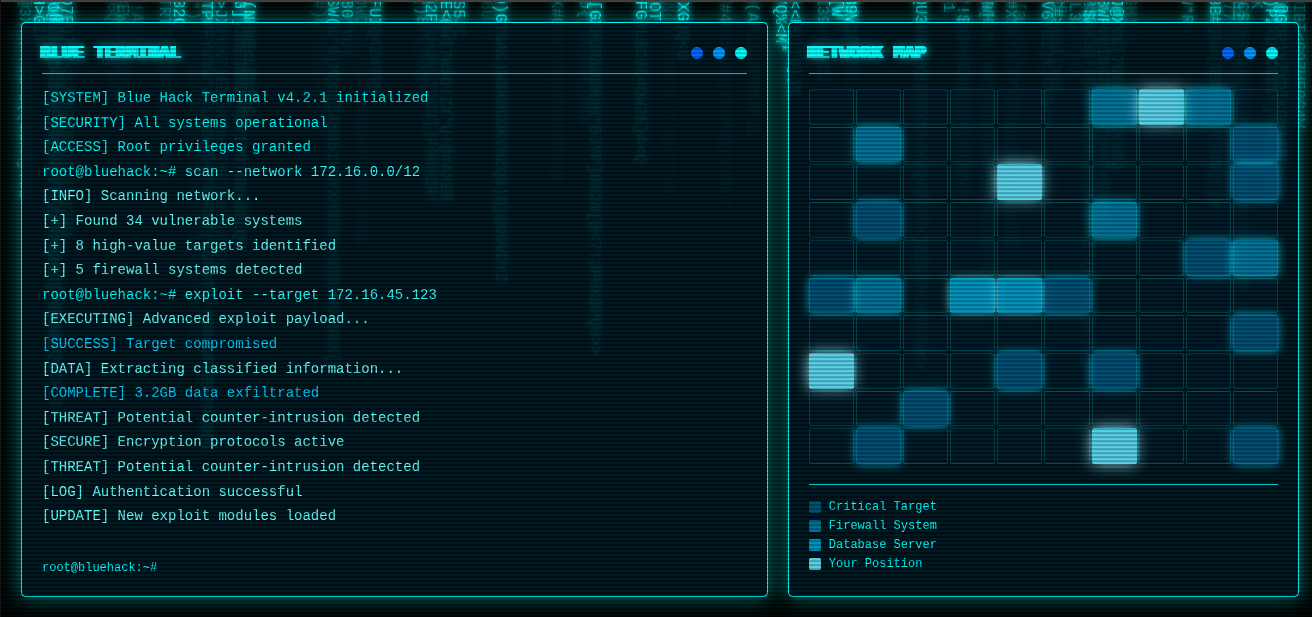Click the middle dot in Blue Terminal header
This screenshot has width=1312, height=617.
point(719,53)
